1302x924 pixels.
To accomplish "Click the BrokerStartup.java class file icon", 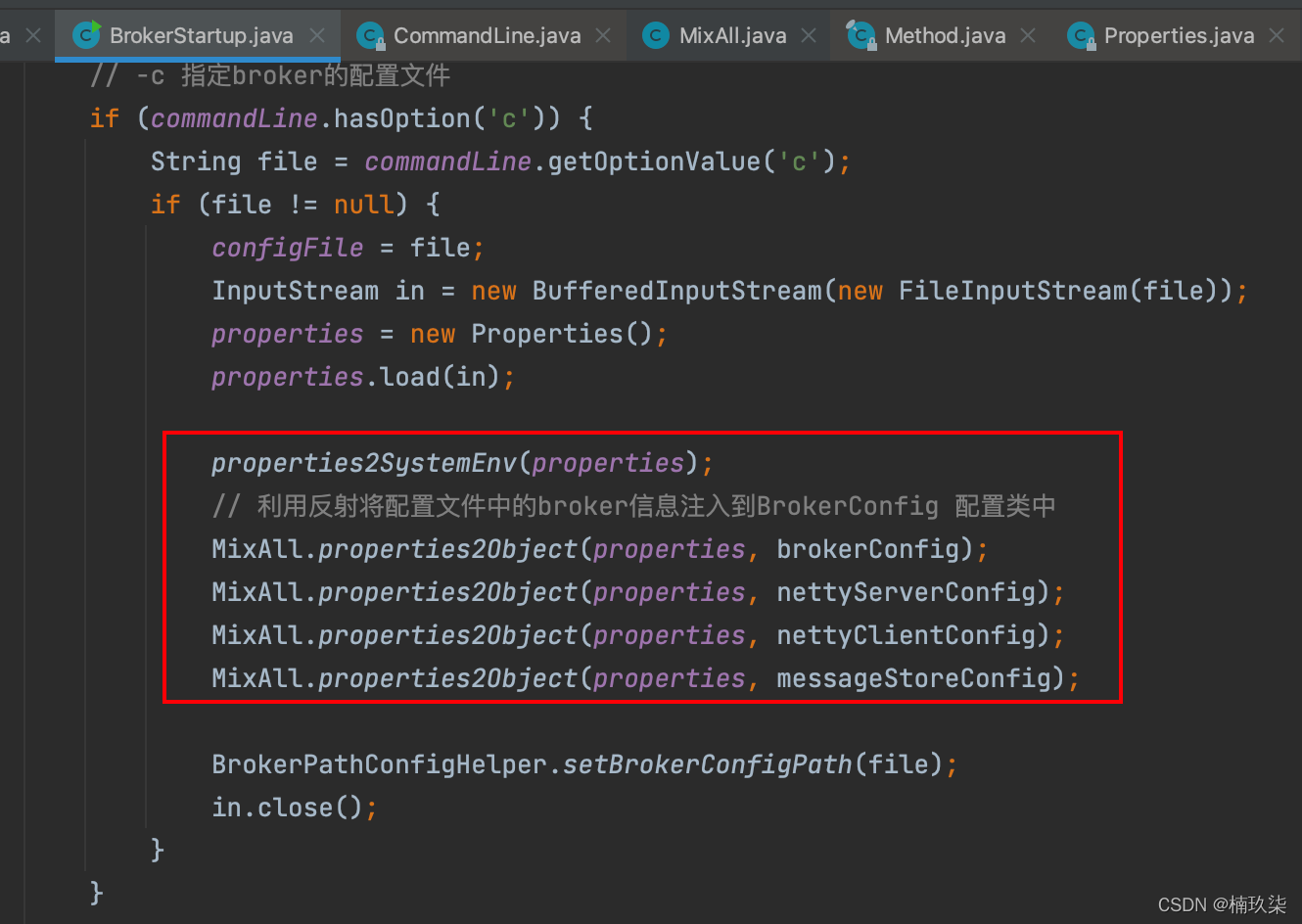I will coord(87,35).
